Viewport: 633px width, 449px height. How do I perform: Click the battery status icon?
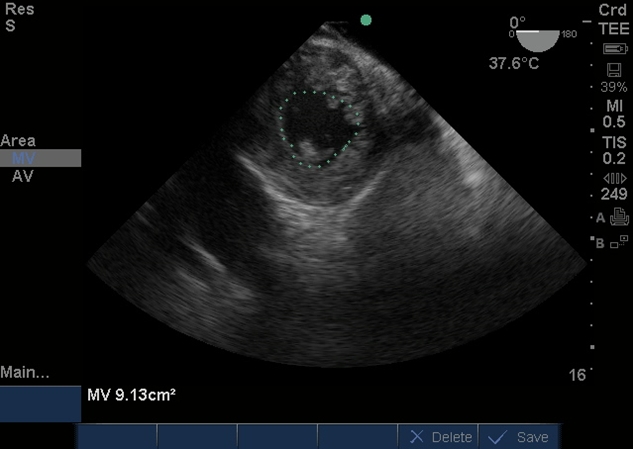coord(615,49)
